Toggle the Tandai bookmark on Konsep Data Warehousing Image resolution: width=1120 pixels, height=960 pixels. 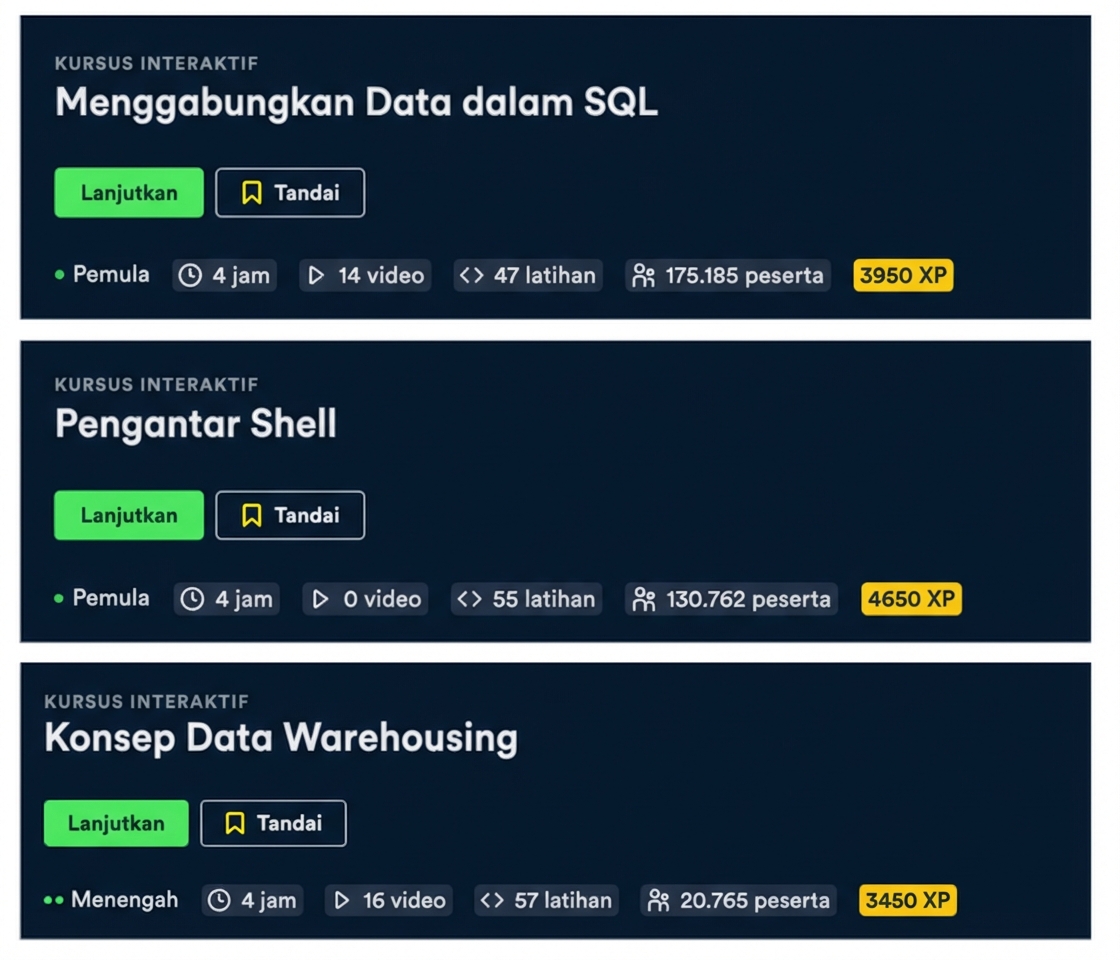pyautogui.click(x=273, y=823)
